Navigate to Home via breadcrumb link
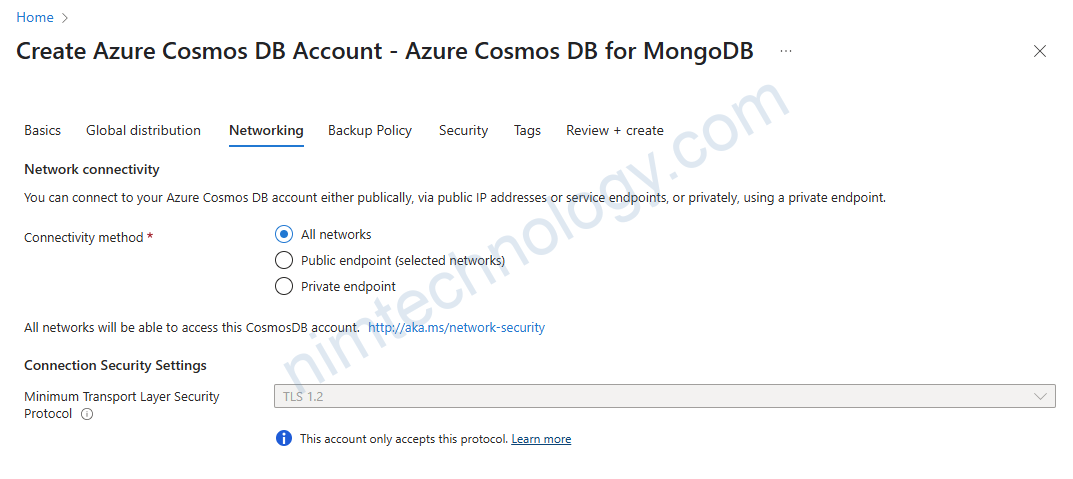 35,18
